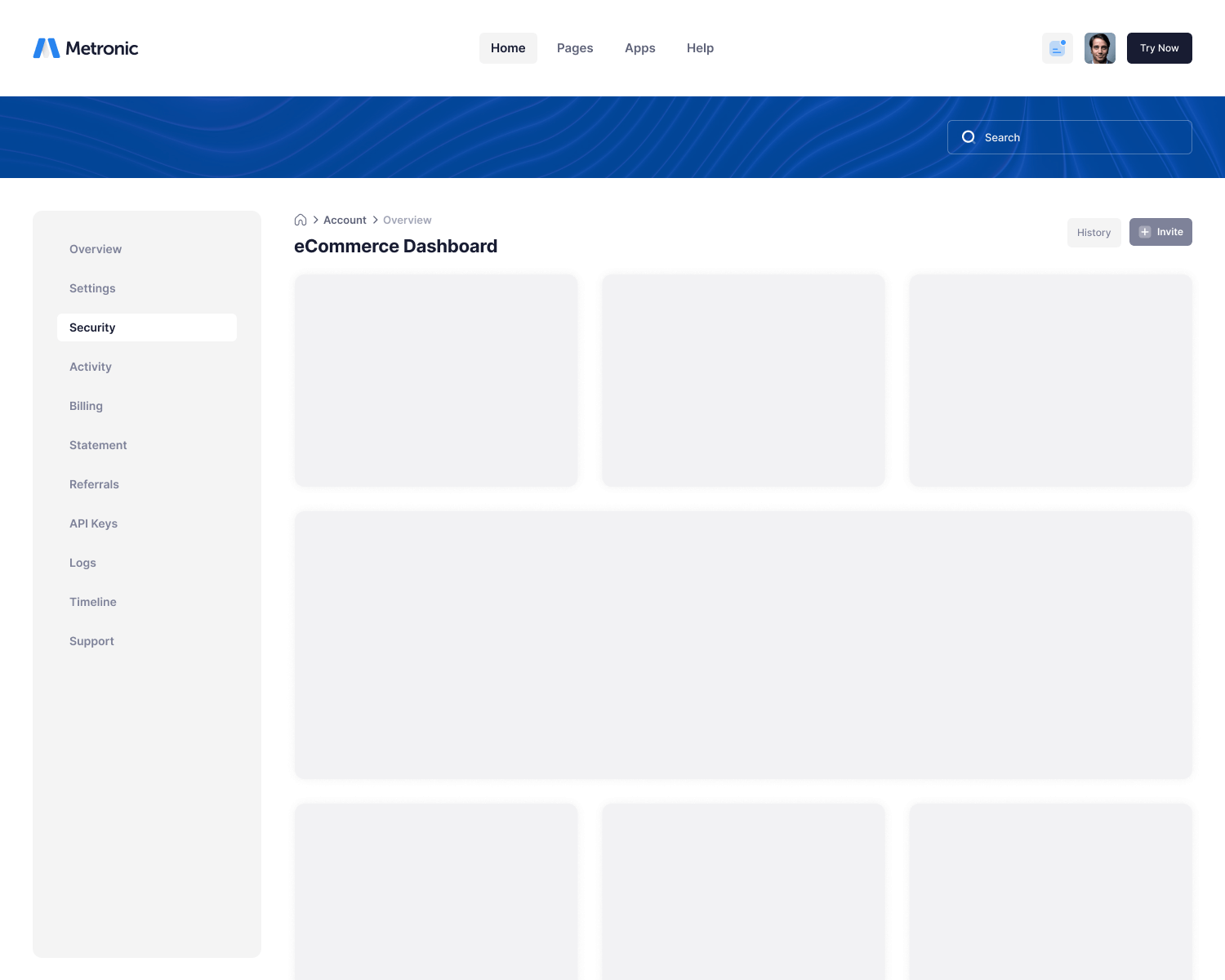This screenshot has width=1225, height=980.
Task: Click the Account breadcrumb link
Action: tap(345, 220)
